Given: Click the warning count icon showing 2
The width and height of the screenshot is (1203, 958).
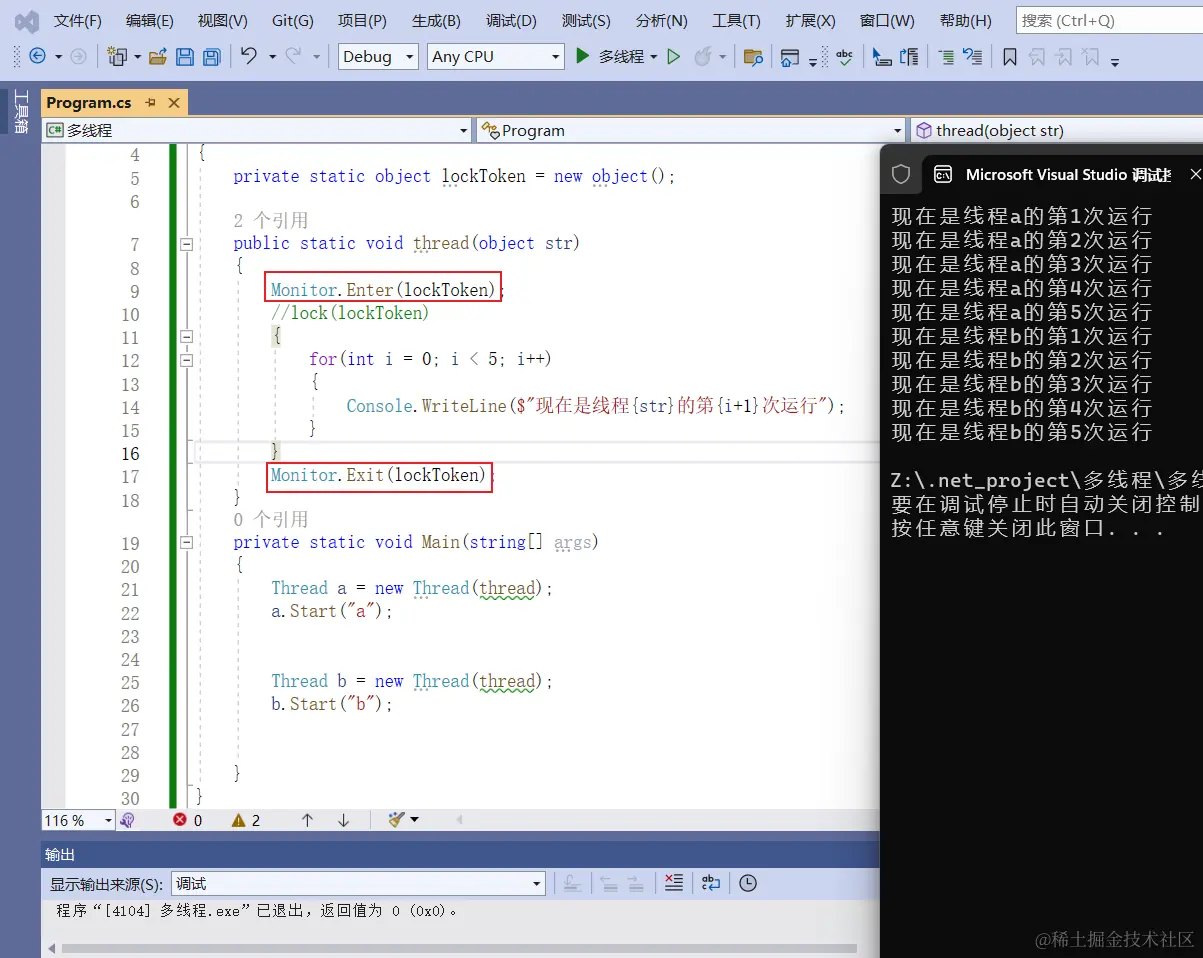Looking at the screenshot, I should (238, 820).
